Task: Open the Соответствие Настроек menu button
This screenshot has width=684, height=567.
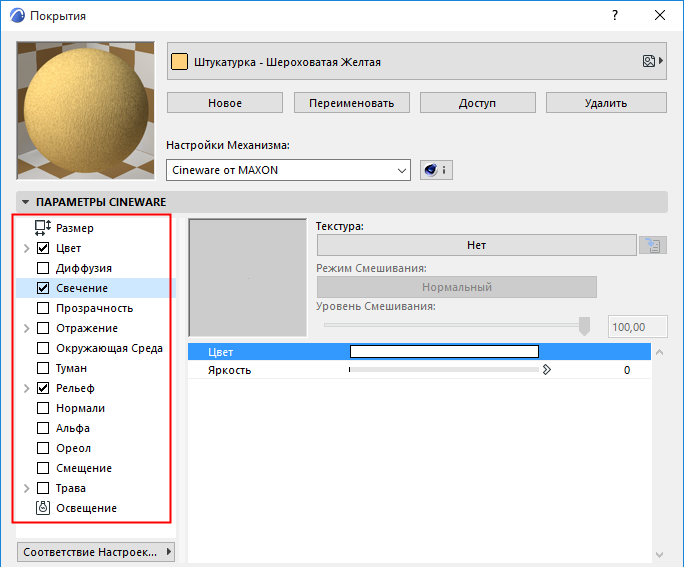Action: 96,552
